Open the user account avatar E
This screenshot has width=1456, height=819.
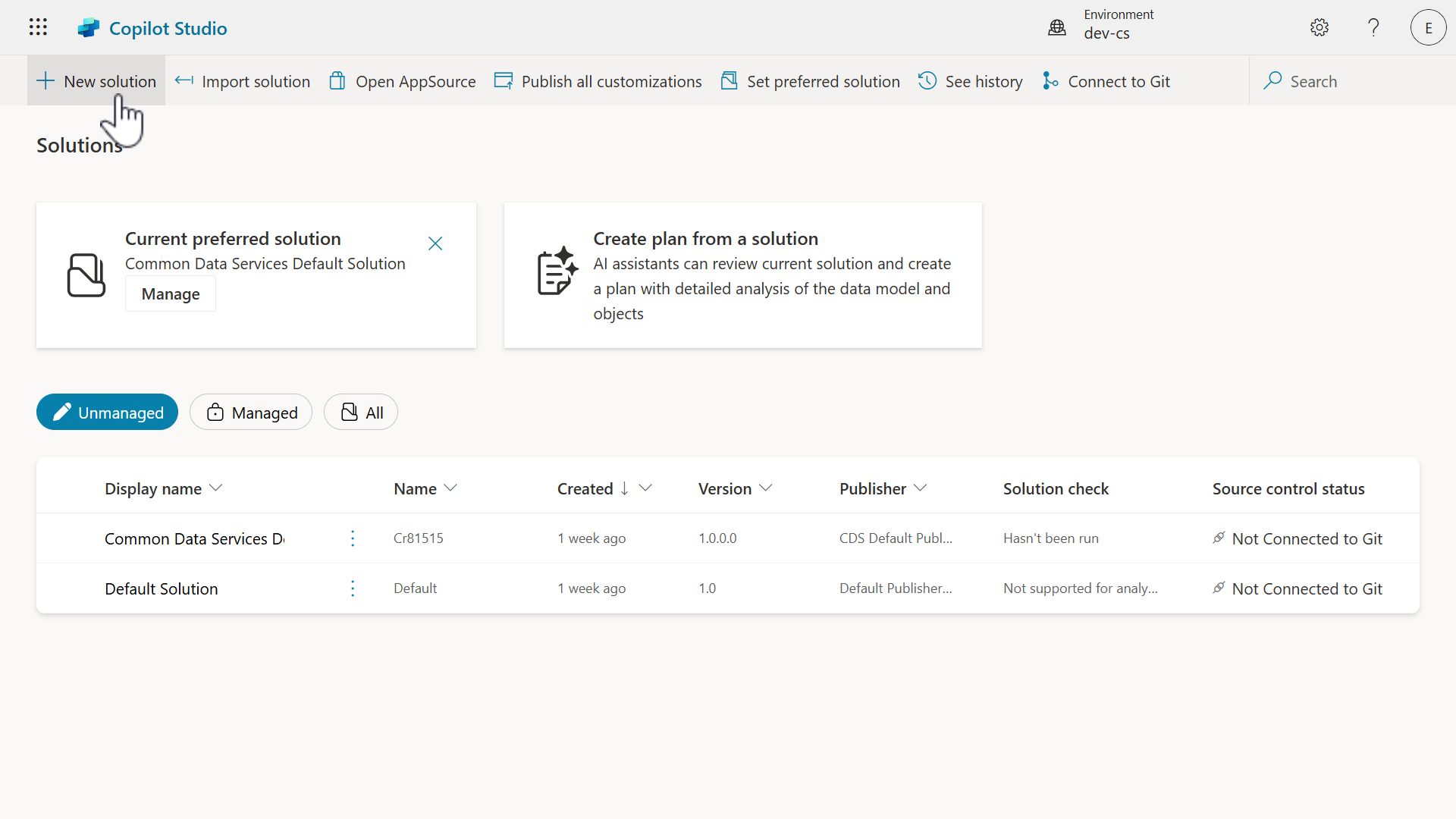1428,27
